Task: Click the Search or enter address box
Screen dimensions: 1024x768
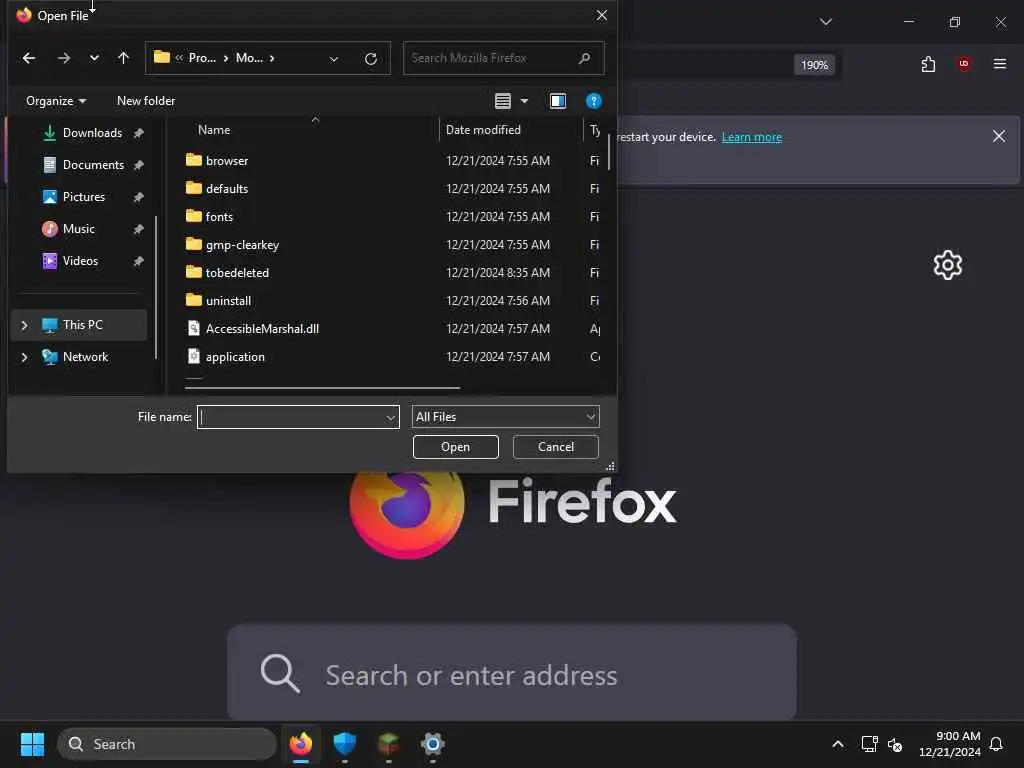Action: tap(511, 673)
